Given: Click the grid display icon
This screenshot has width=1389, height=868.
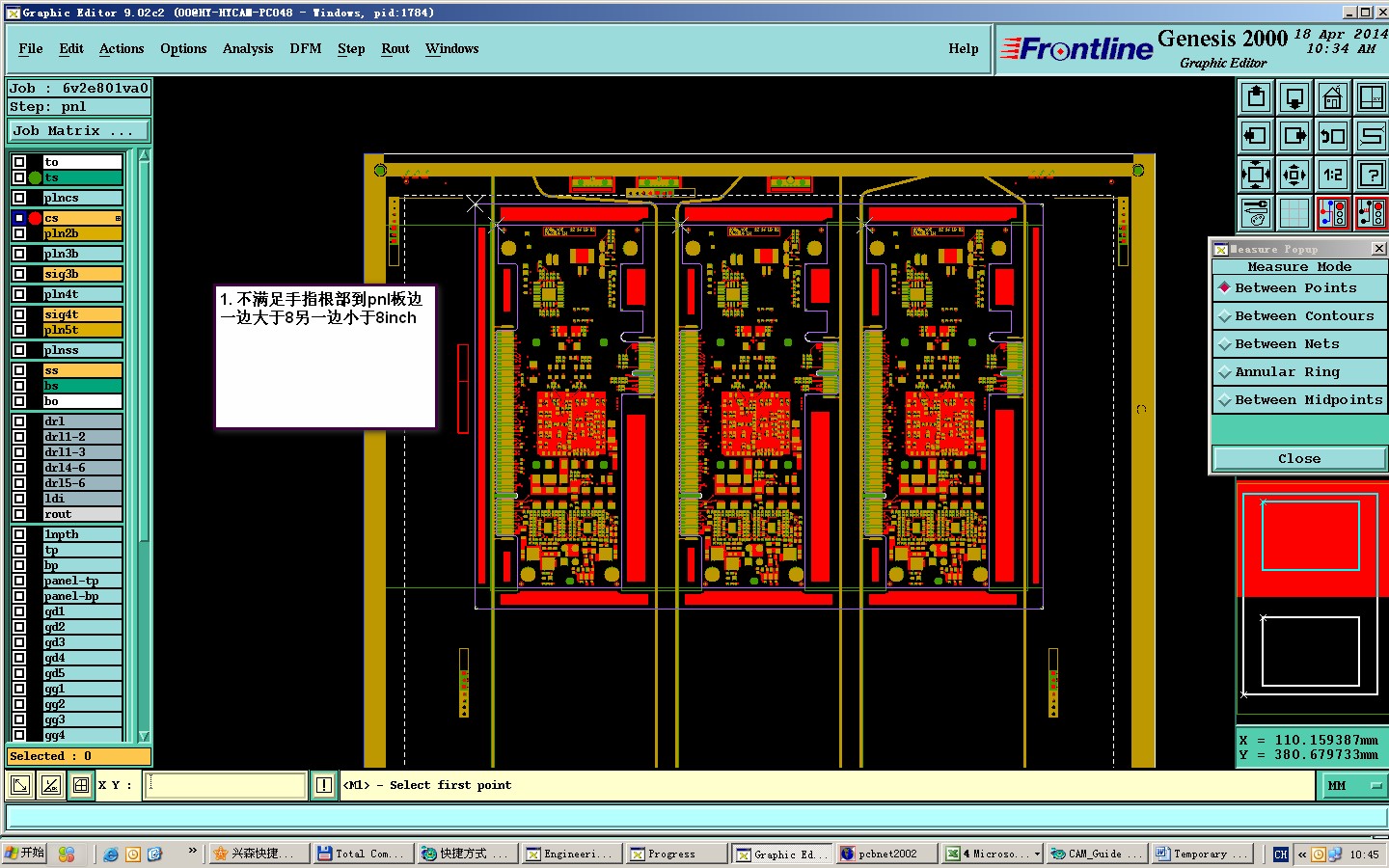Looking at the screenshot, I should point(1294,213).
